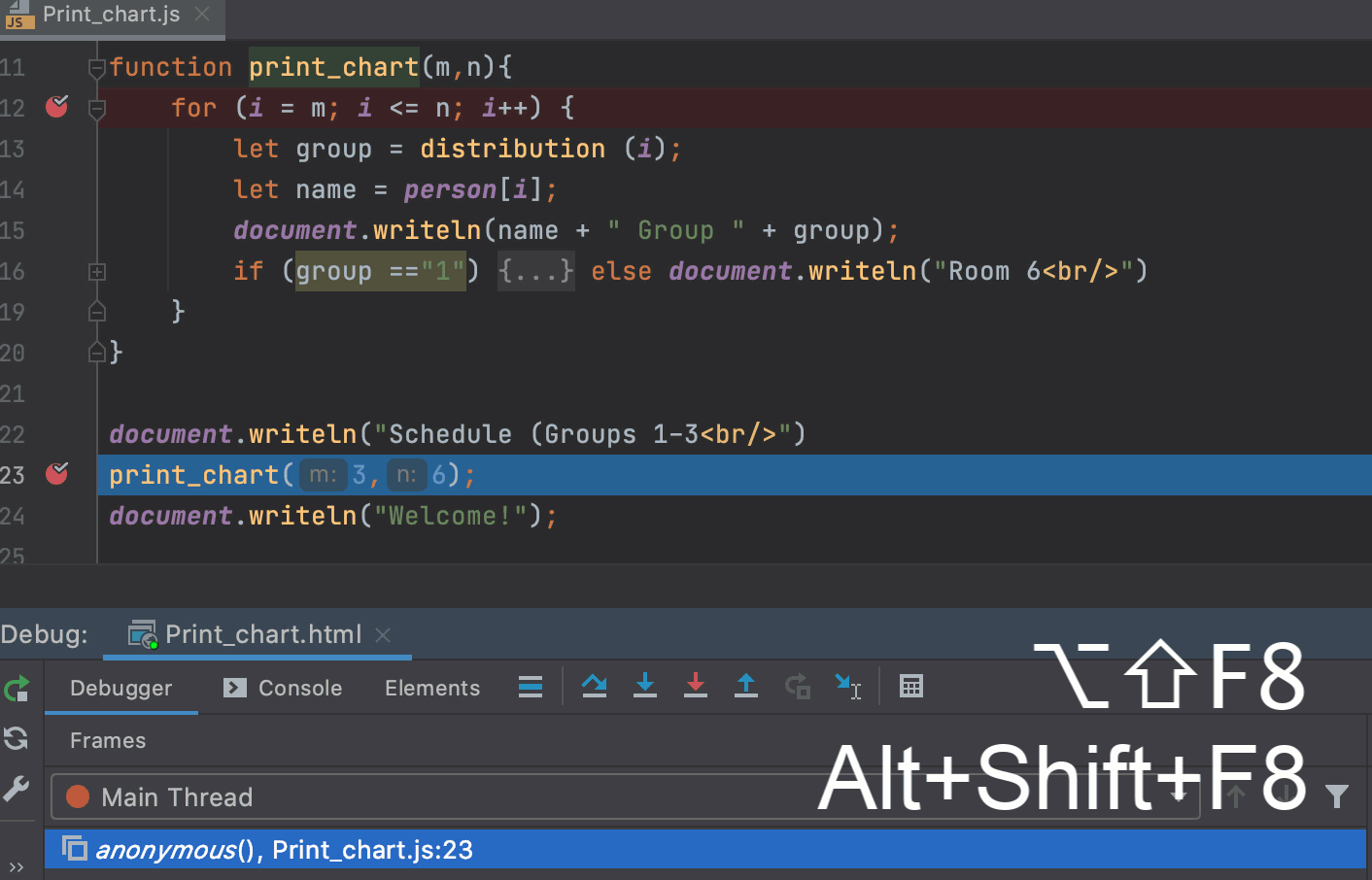Collapse function print_chart fold marker
1372x880 pixels.
click(x=96, y=68)
